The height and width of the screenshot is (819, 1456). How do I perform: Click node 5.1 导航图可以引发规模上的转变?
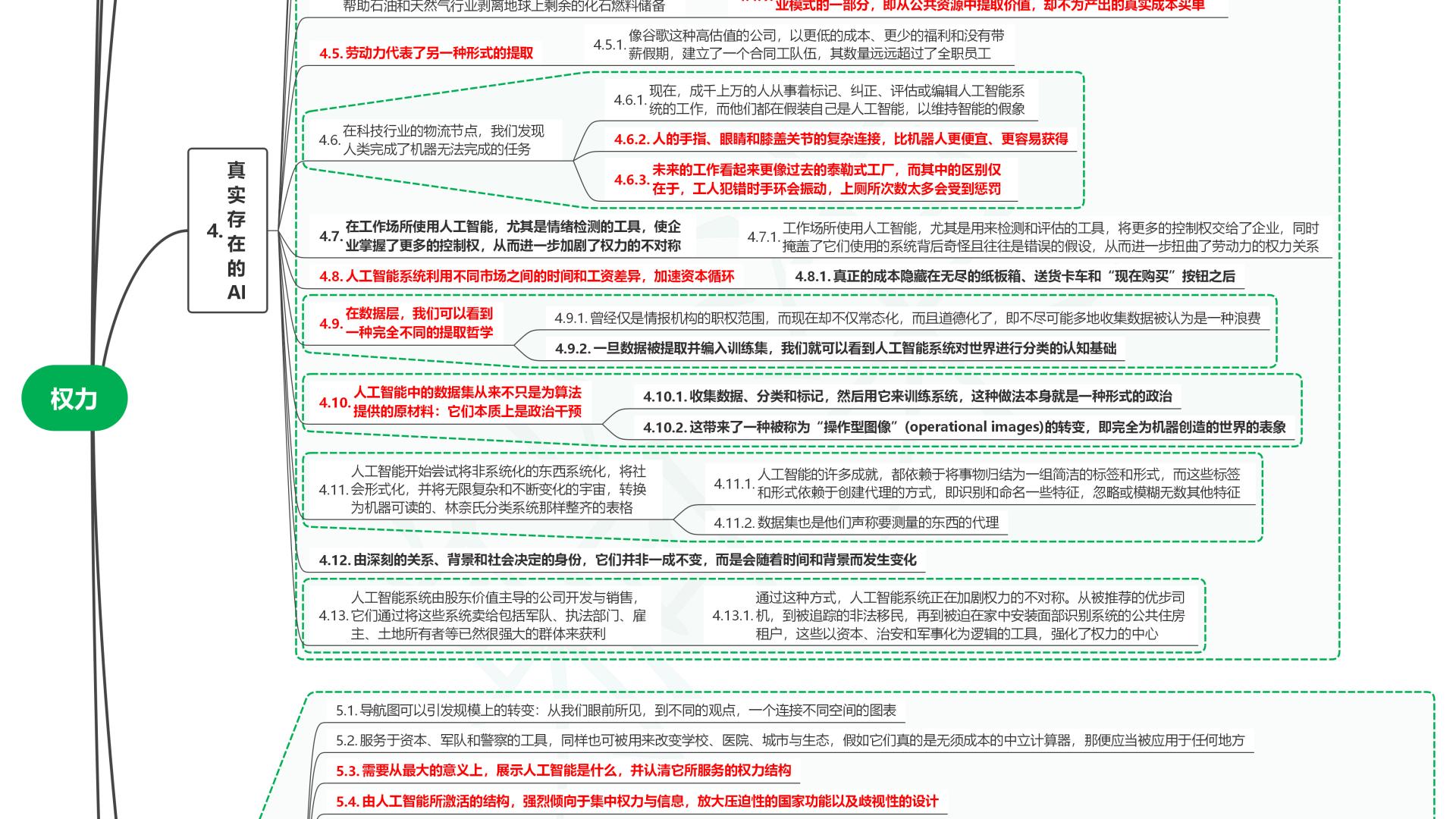point(616,711)
